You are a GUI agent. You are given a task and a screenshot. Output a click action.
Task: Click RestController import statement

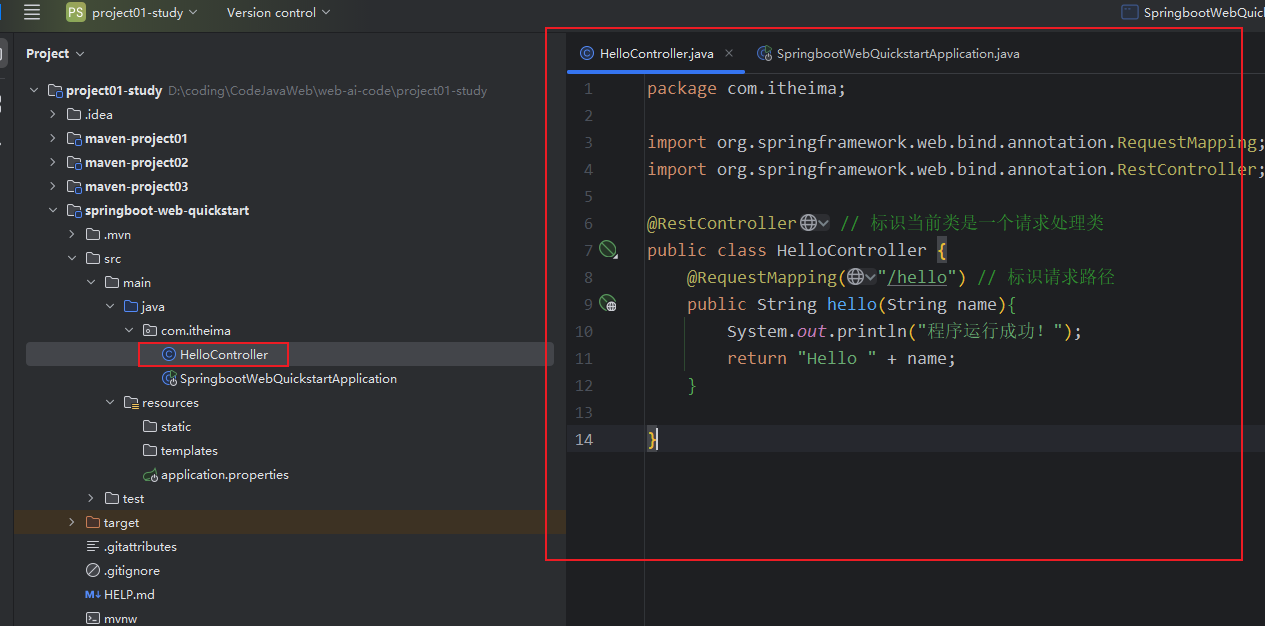[x=955, y=169]
